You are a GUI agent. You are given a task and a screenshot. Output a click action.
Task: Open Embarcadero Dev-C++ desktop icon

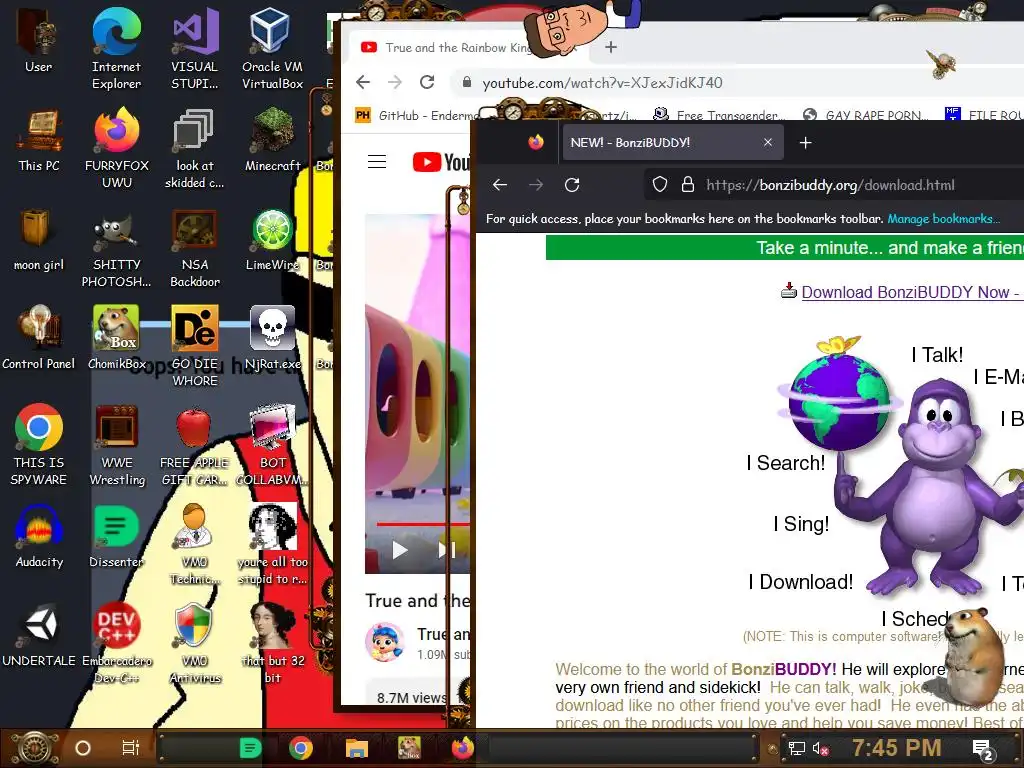tap(117, 643)
